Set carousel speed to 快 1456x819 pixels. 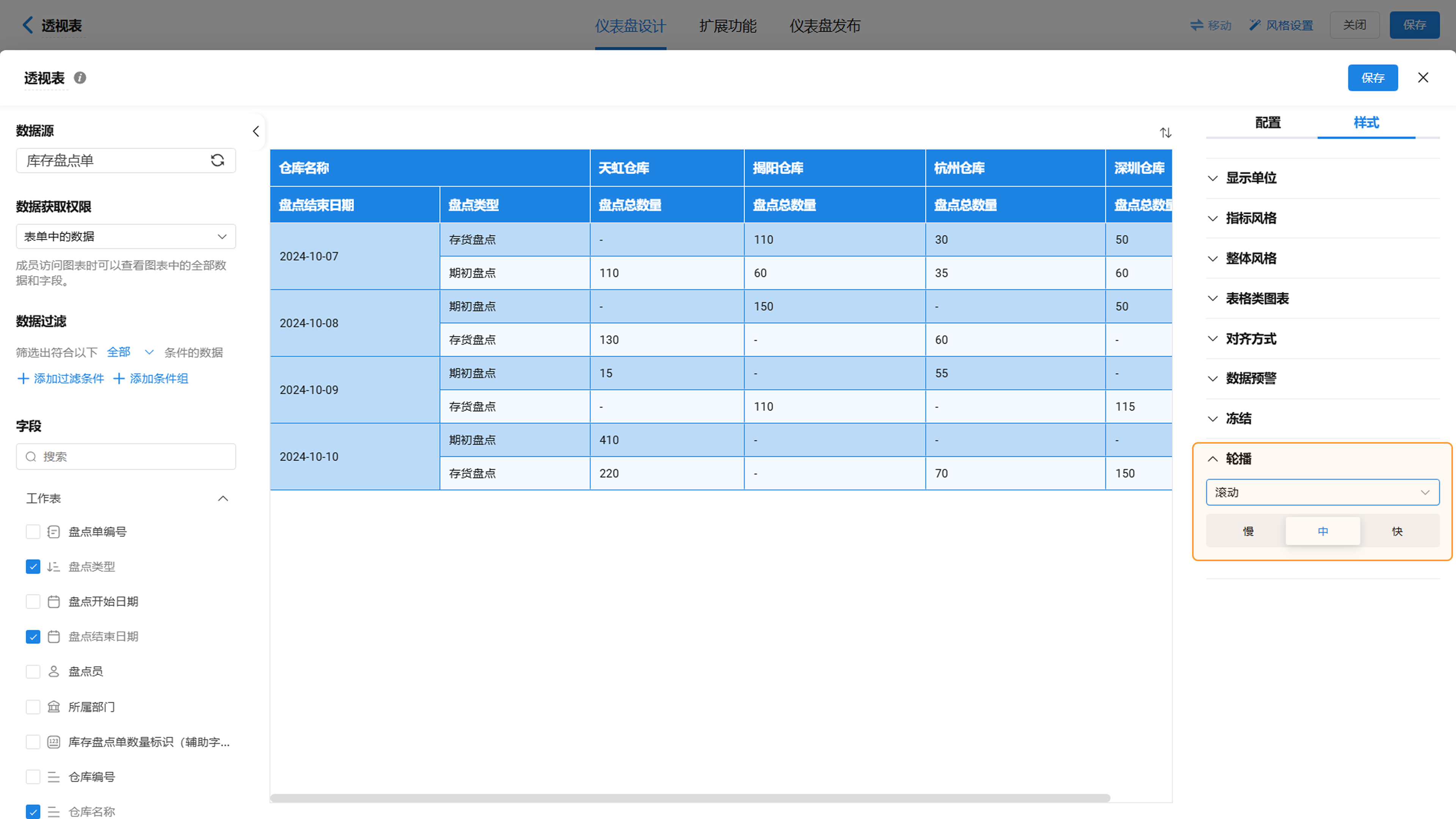(1397, 531)
